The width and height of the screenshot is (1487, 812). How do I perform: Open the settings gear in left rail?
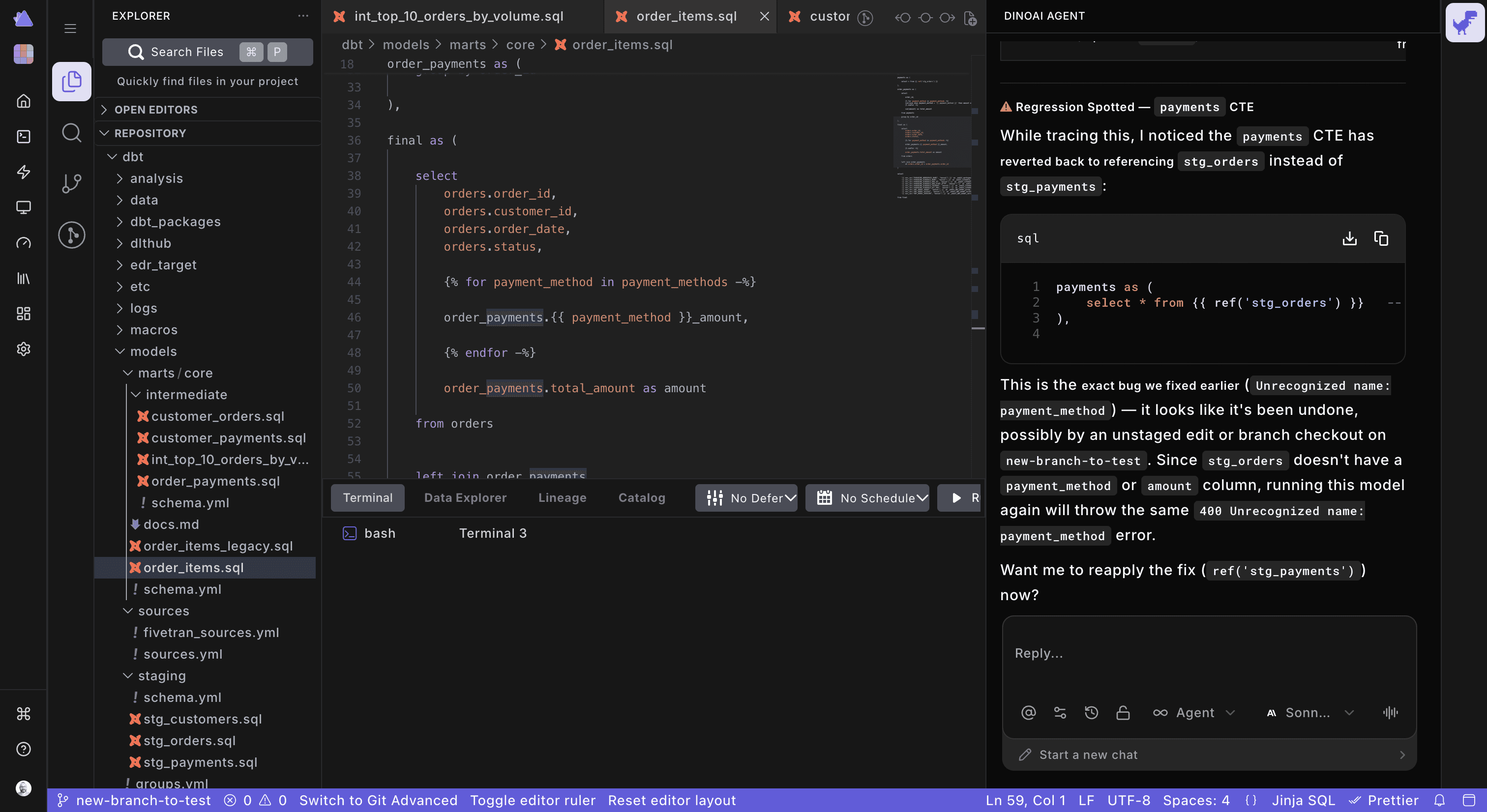coord(24,349)
